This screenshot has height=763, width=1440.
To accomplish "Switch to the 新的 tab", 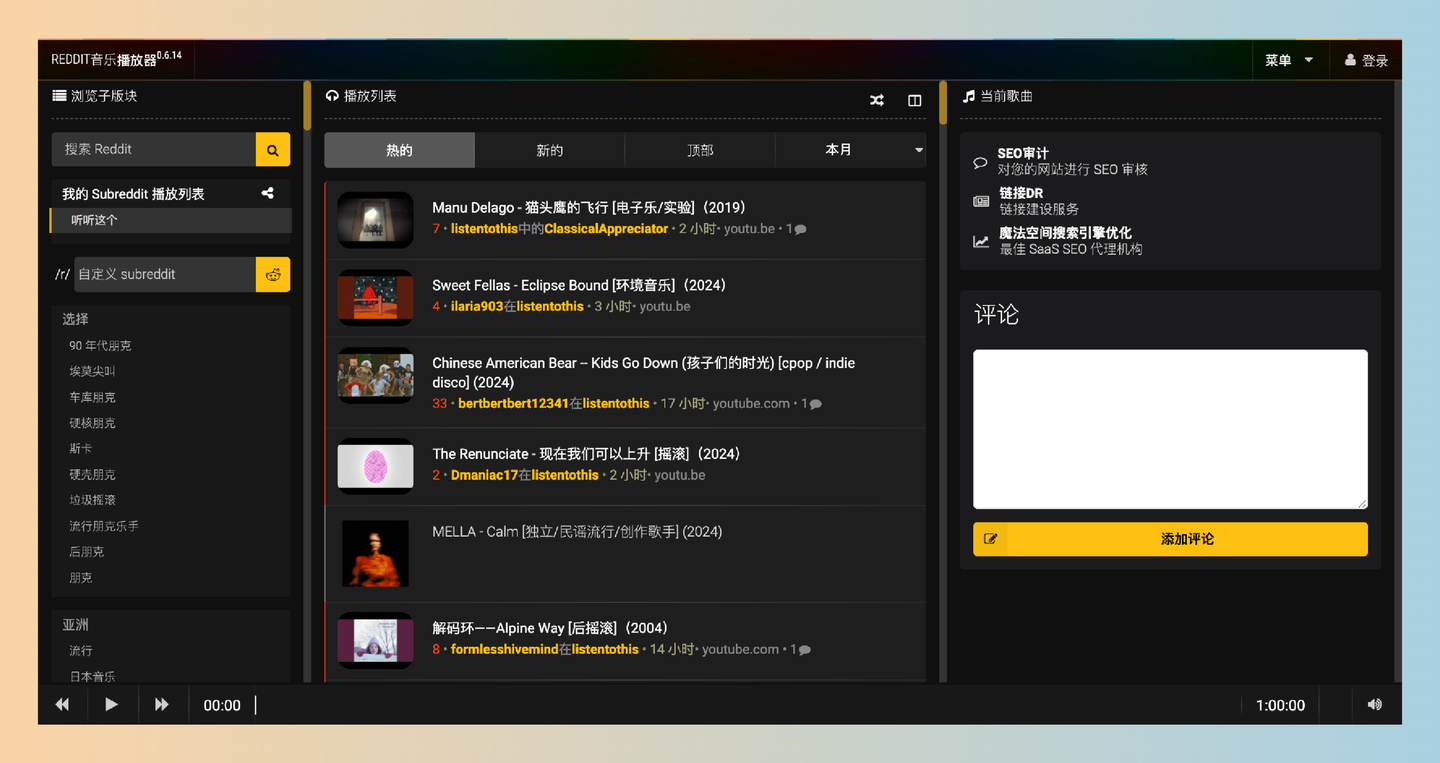I will click(x=549, y=149).
